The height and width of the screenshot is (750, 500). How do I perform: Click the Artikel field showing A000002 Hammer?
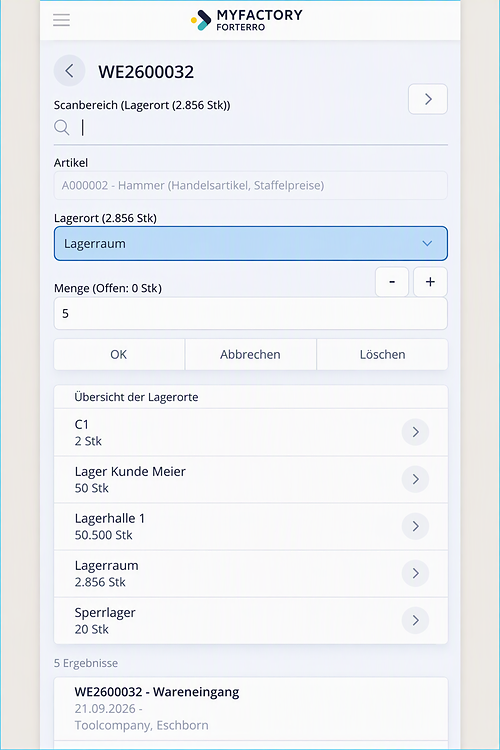(251, 186)
